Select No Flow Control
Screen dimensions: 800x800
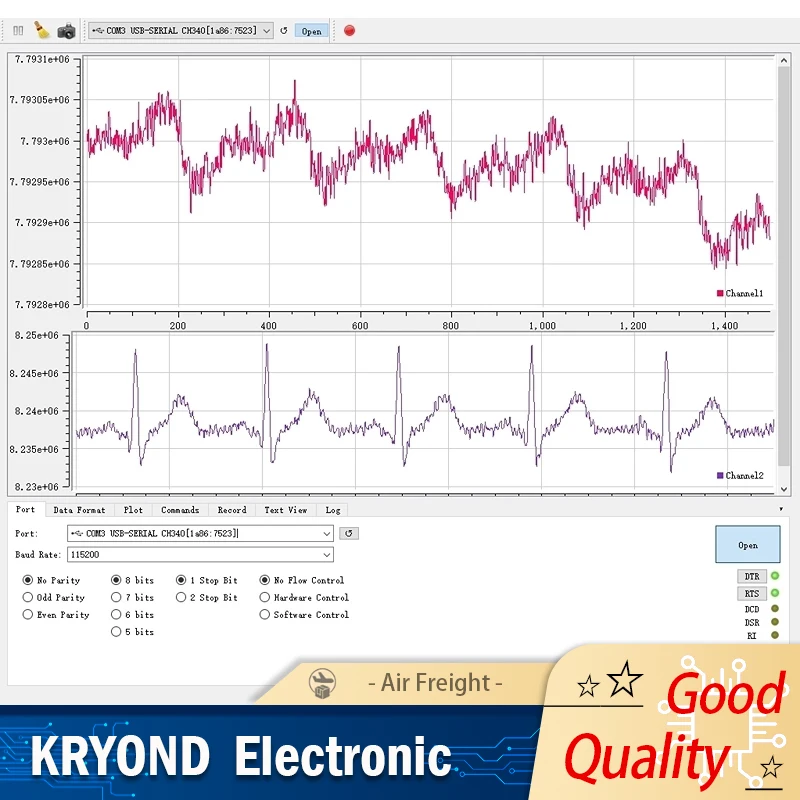[302, 580]
